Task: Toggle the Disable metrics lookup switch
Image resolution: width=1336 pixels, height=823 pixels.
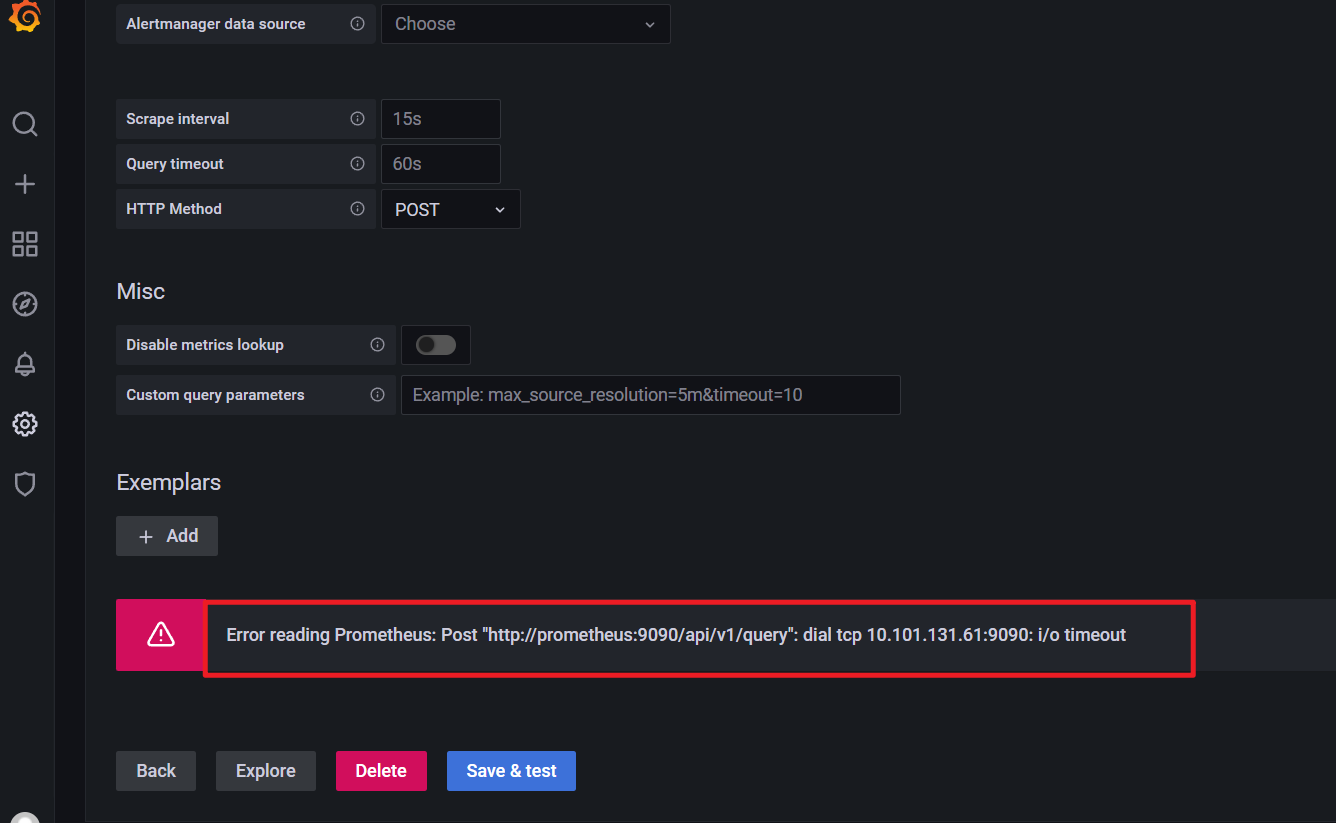Action: [436, 345]
